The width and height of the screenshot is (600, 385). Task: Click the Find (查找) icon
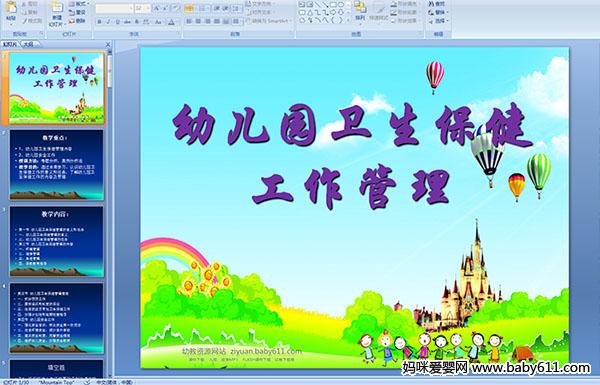(x=436, y=4)
